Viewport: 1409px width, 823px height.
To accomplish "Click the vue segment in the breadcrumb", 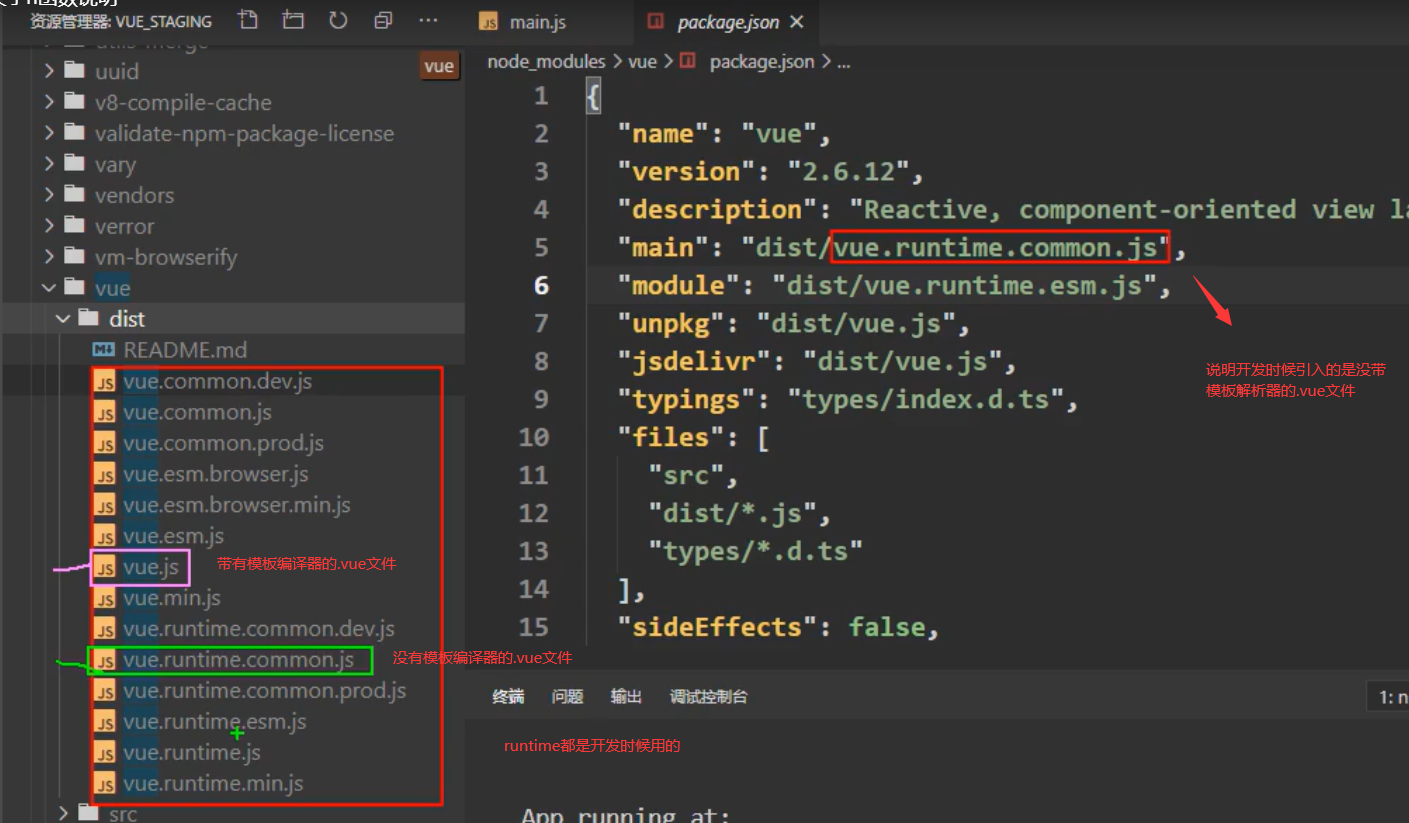I will [x=642, y=61].
